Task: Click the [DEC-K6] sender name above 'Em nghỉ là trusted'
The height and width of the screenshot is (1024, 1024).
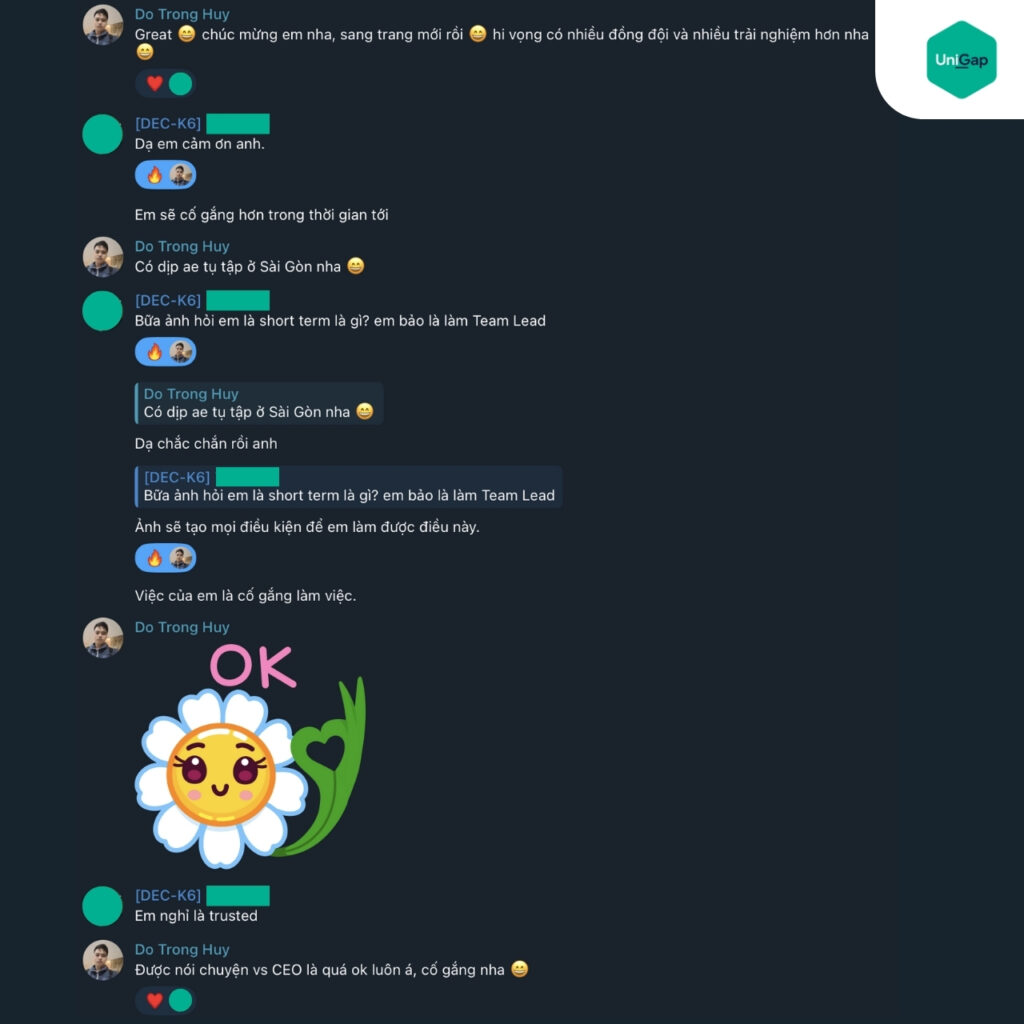Action: tap(168, 895)
